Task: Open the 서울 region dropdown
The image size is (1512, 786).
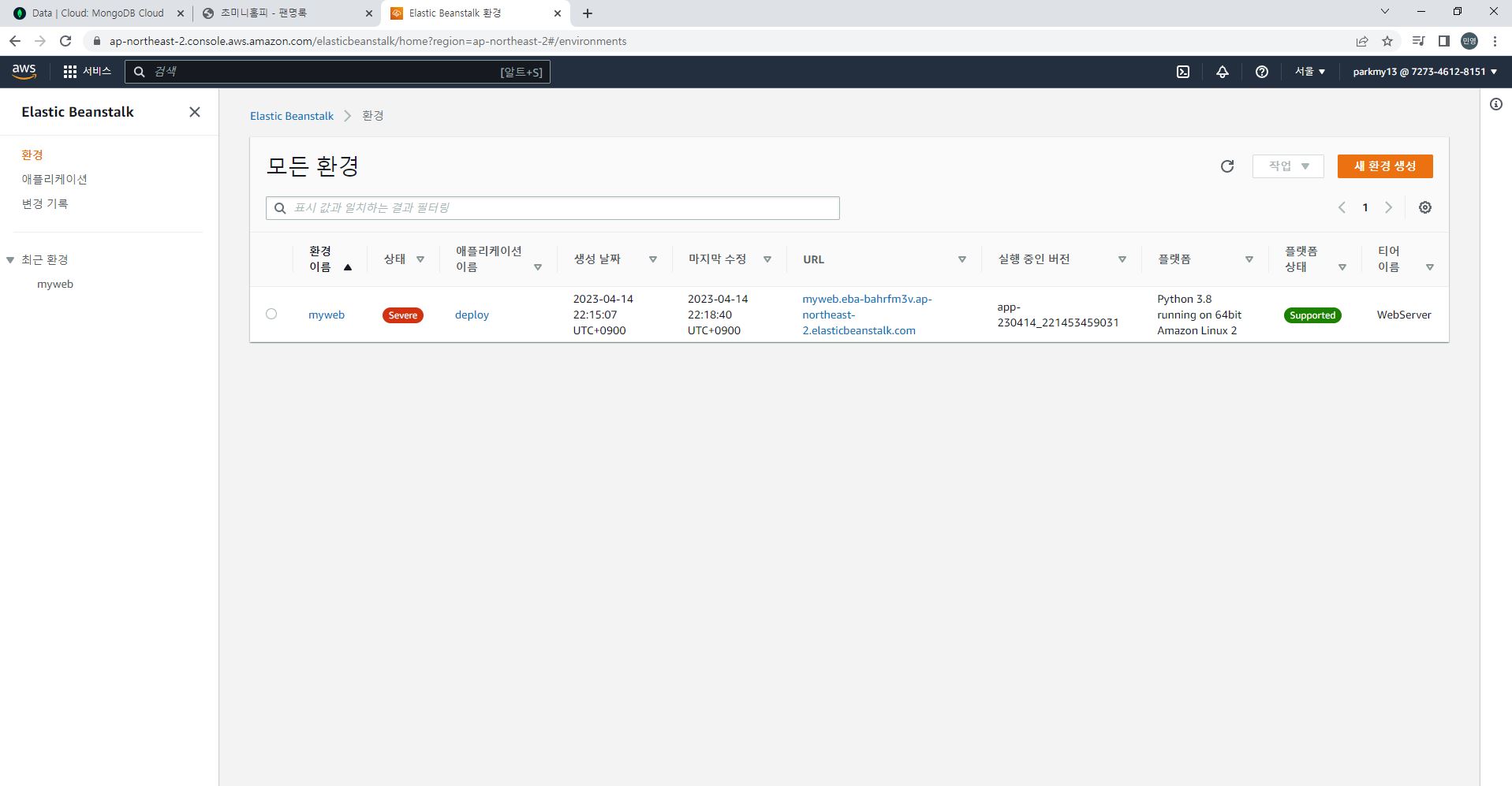Action: [x=1310, y=72]
